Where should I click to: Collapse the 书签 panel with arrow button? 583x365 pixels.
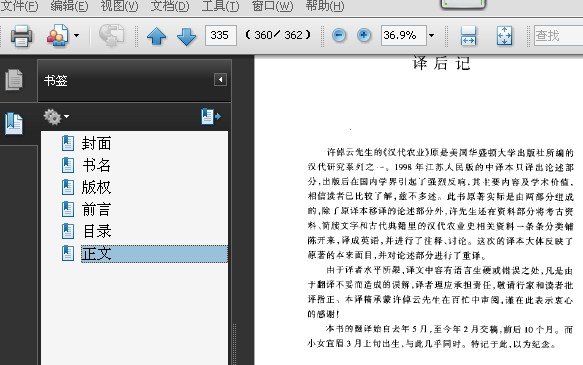click(x=220, y=80)
